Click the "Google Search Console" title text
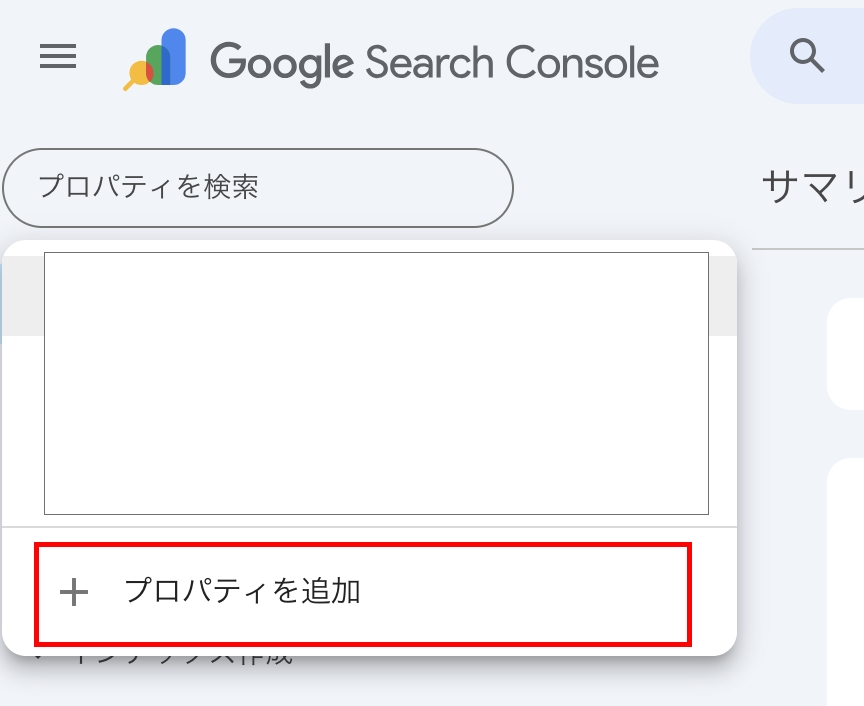Viewport: 864px width, 706px height. 434,62
